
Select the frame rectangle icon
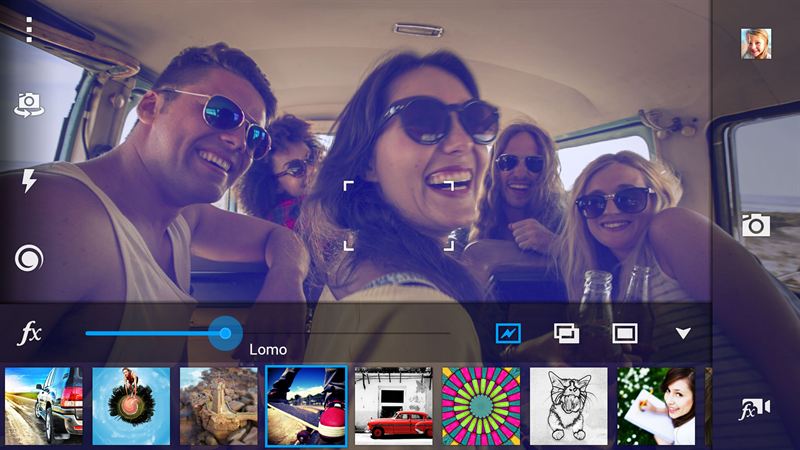[625, 333]
